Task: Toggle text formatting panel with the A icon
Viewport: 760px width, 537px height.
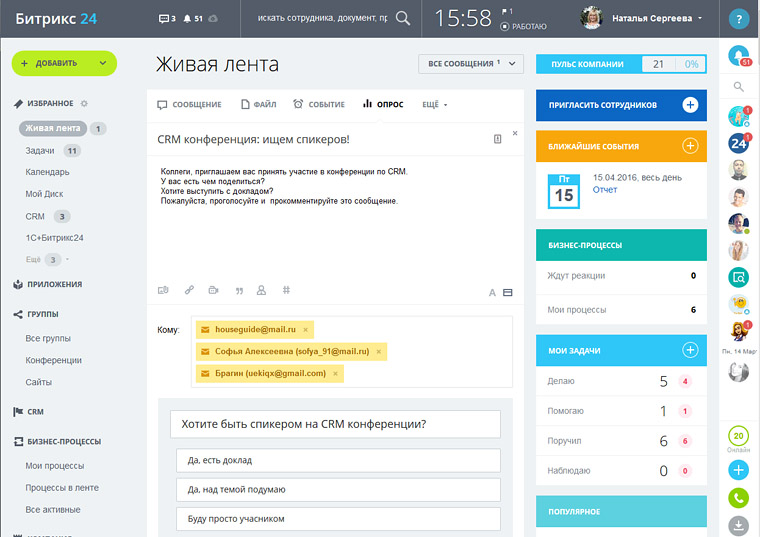Action: tap(492, 293)
